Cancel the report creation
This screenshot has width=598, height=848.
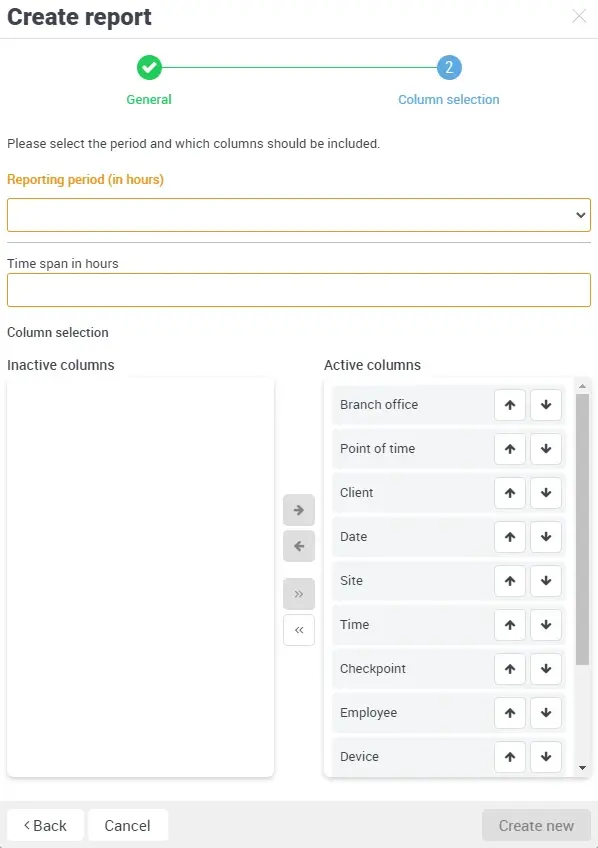coord(127,825)
